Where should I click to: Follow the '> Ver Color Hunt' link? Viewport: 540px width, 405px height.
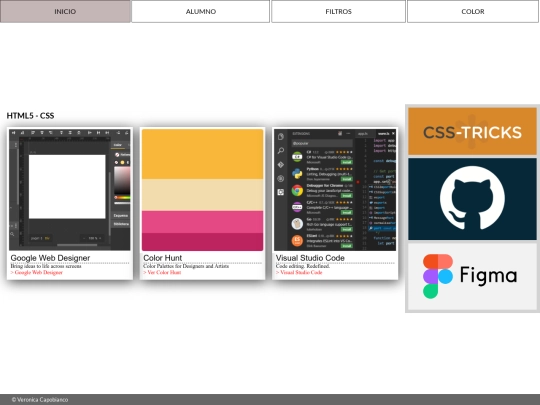tap(162, 272)
